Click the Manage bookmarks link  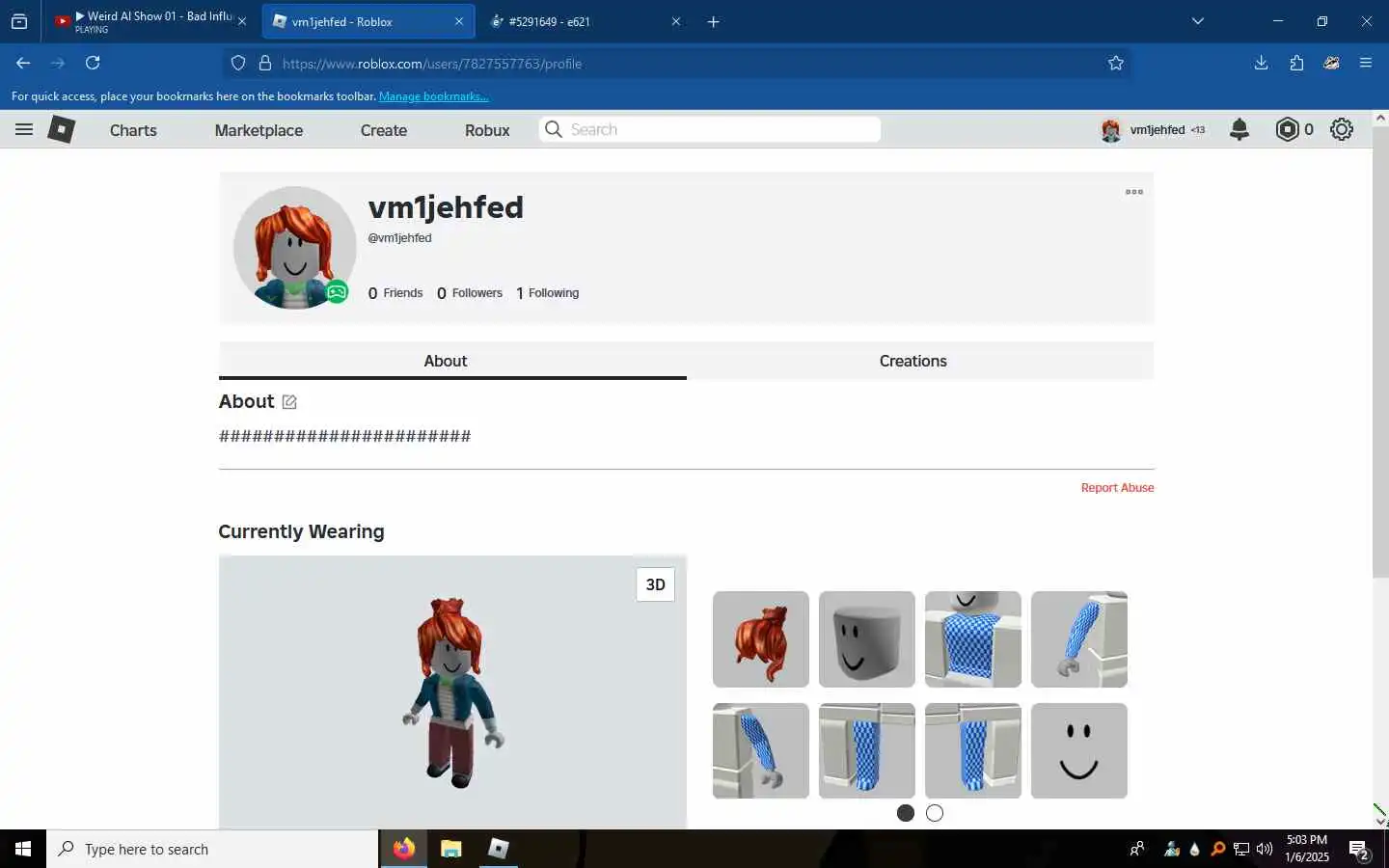click(x=434, y=96)
